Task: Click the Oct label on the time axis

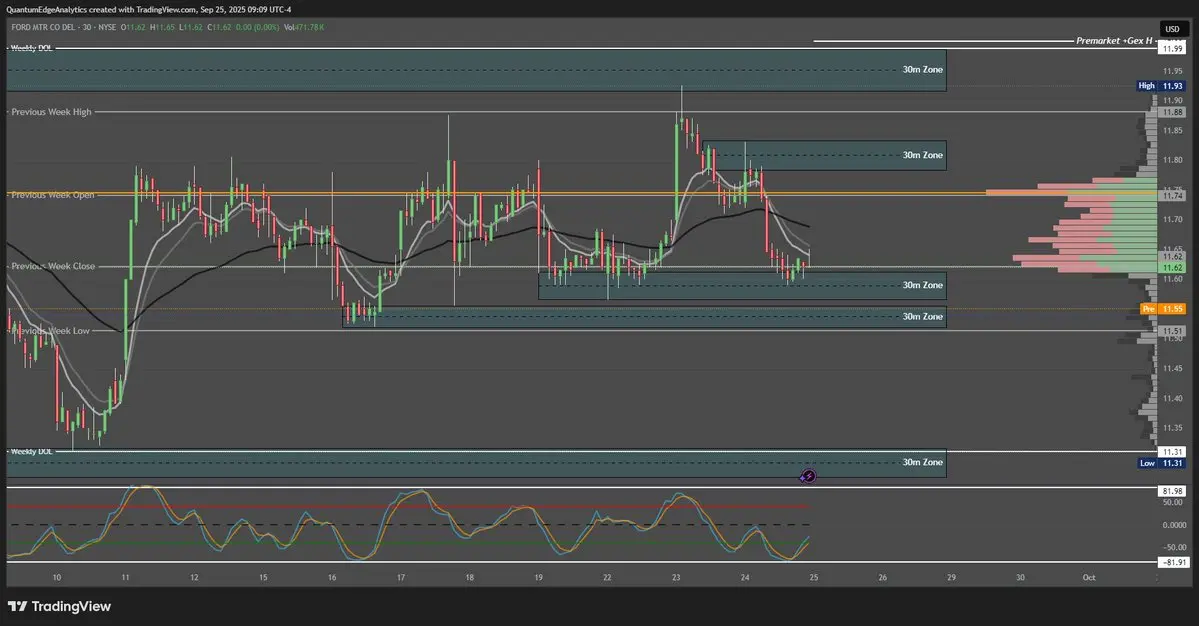Action: tap(1089, 578)
